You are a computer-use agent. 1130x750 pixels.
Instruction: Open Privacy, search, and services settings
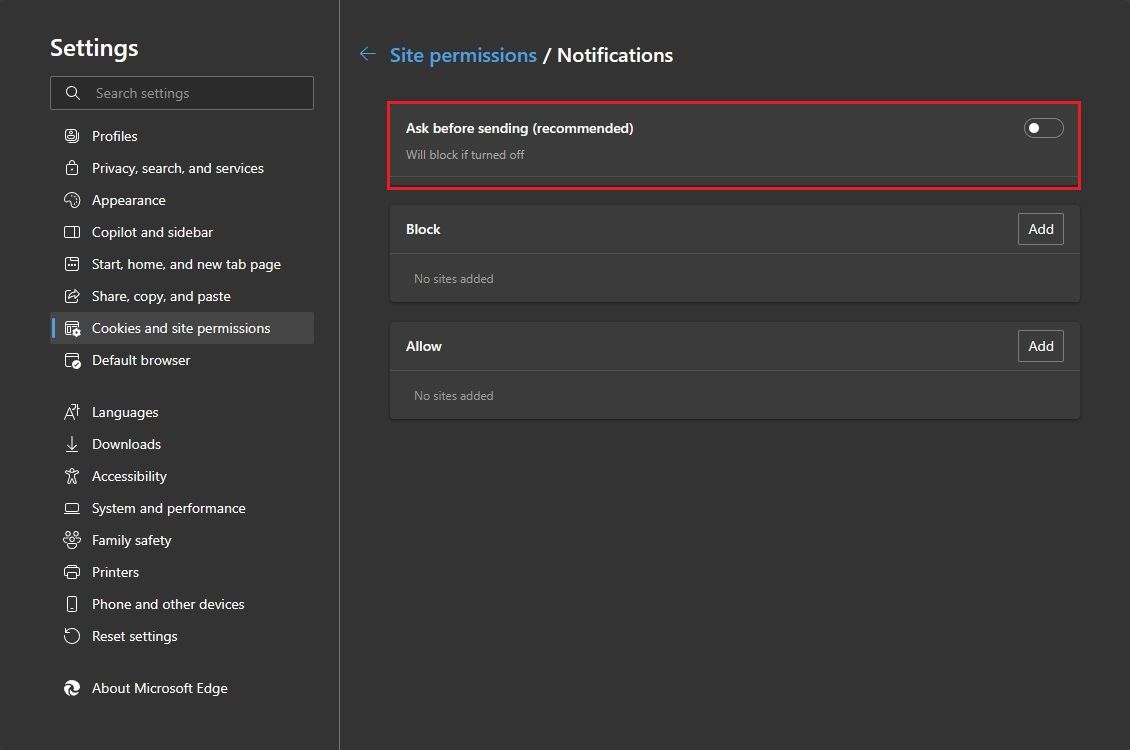(177, 168)
